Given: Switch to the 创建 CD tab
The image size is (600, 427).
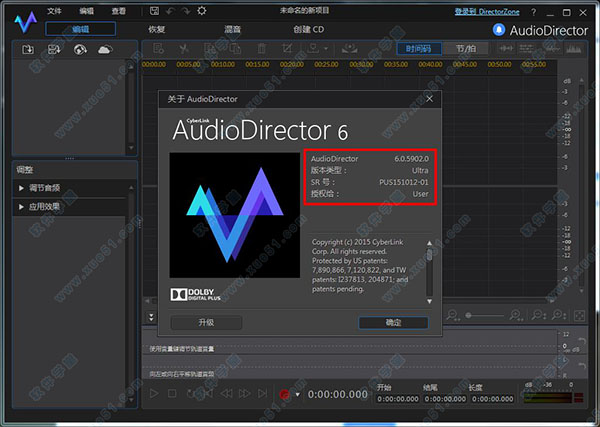Looking at the screenshot, I should 308,29.
